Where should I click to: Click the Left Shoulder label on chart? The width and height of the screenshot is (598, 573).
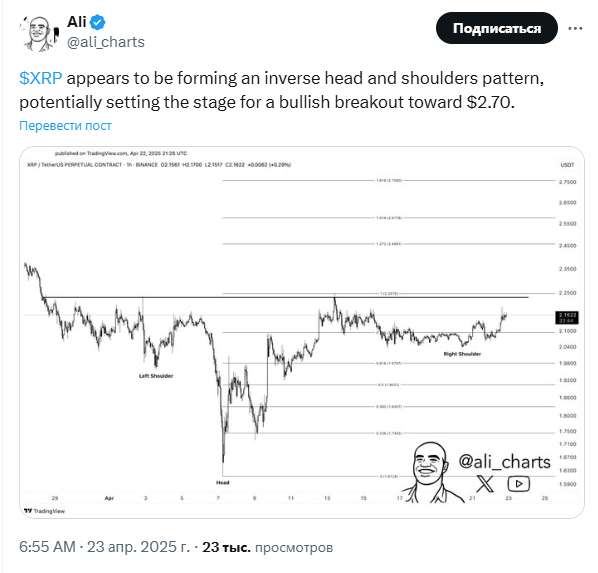(x=156, y=376)
